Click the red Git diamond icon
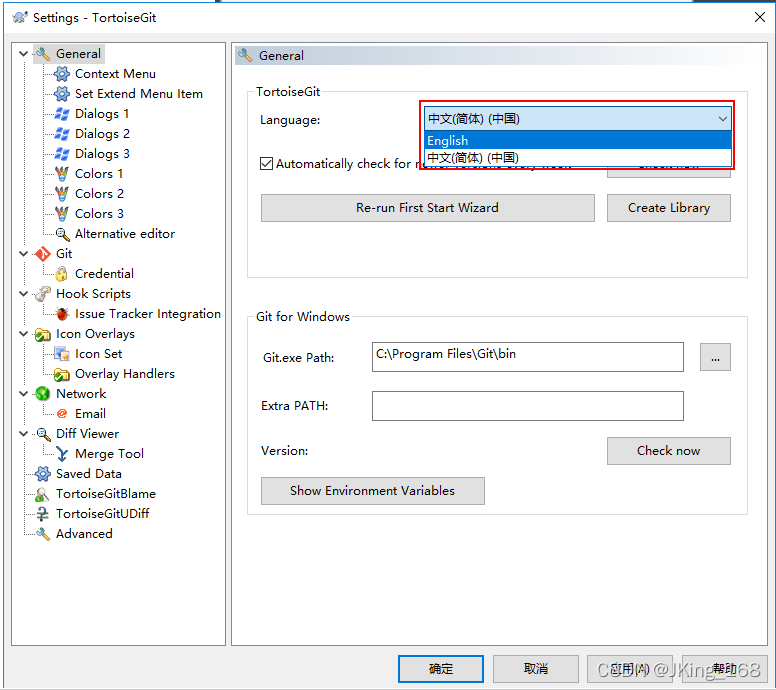Viewport: 776px width, 690px height. [x=43, y=253]
